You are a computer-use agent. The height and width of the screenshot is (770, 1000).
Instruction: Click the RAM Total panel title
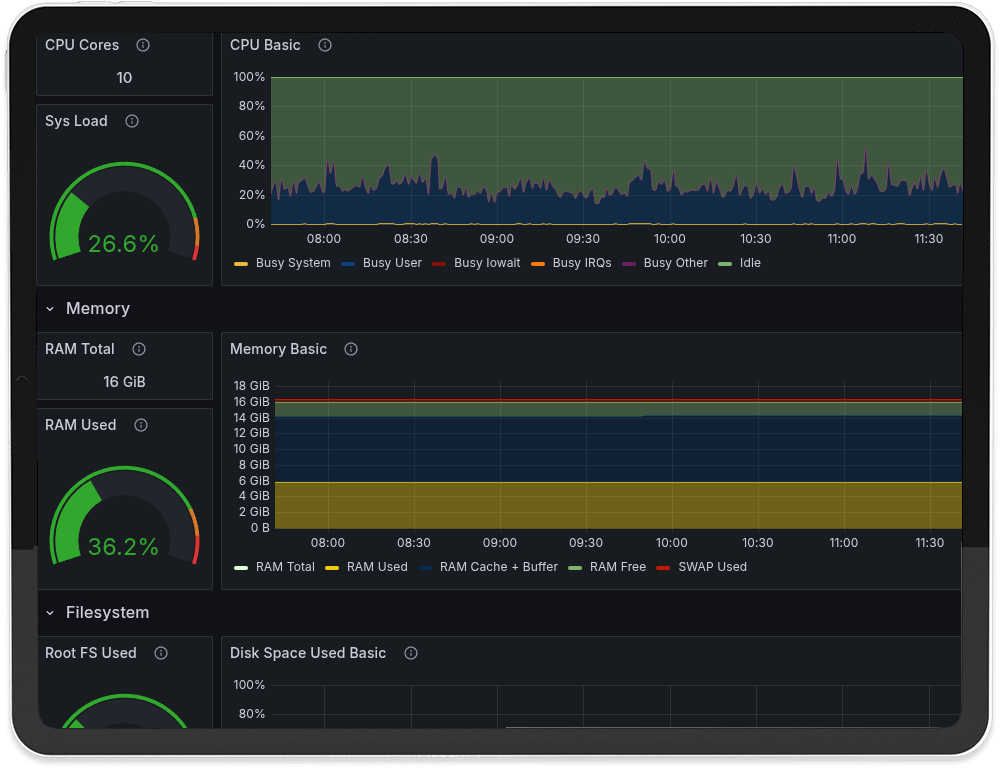coord(80,348)
